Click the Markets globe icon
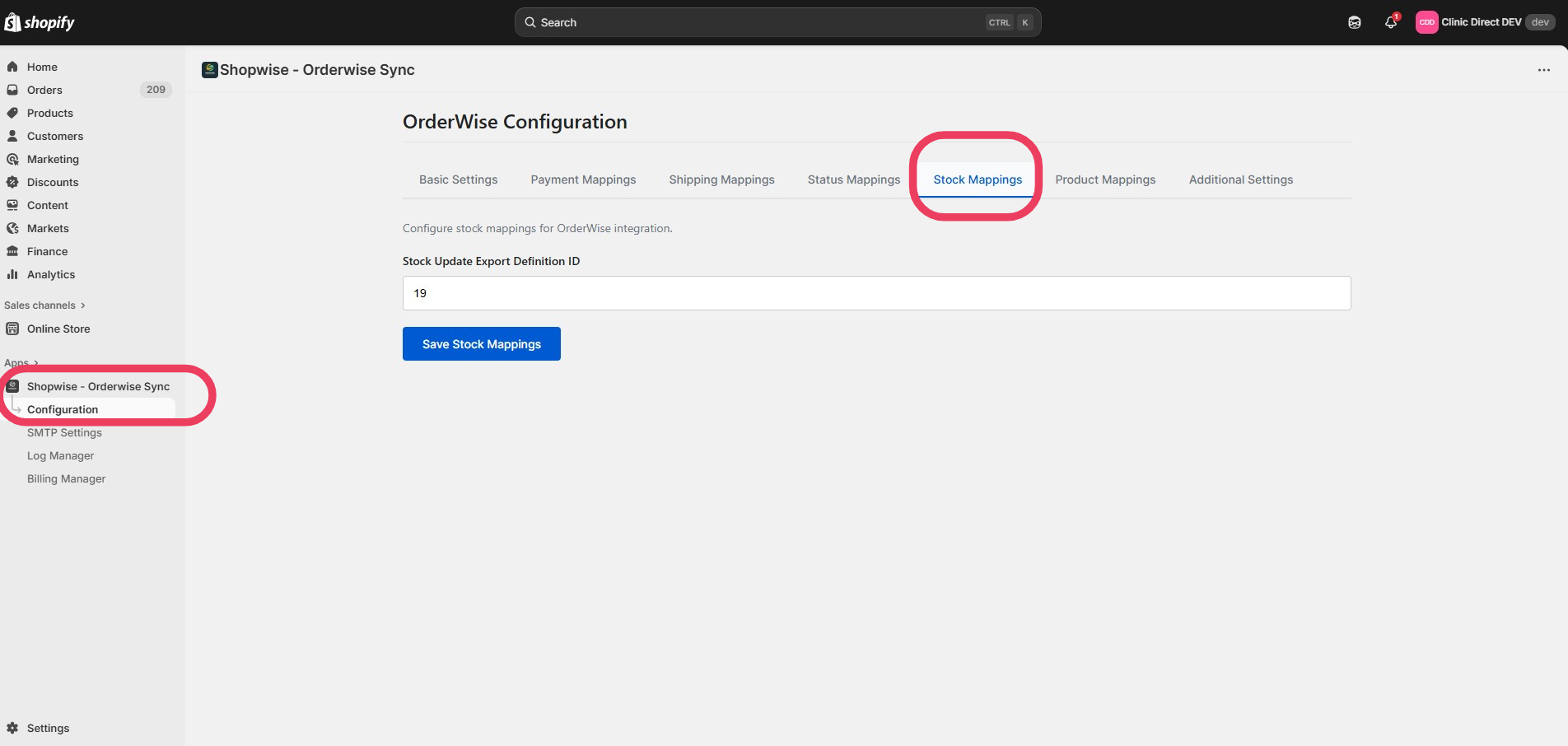Image resolution: width=1568 pixels, height=746 pixels. click(12, 228)
